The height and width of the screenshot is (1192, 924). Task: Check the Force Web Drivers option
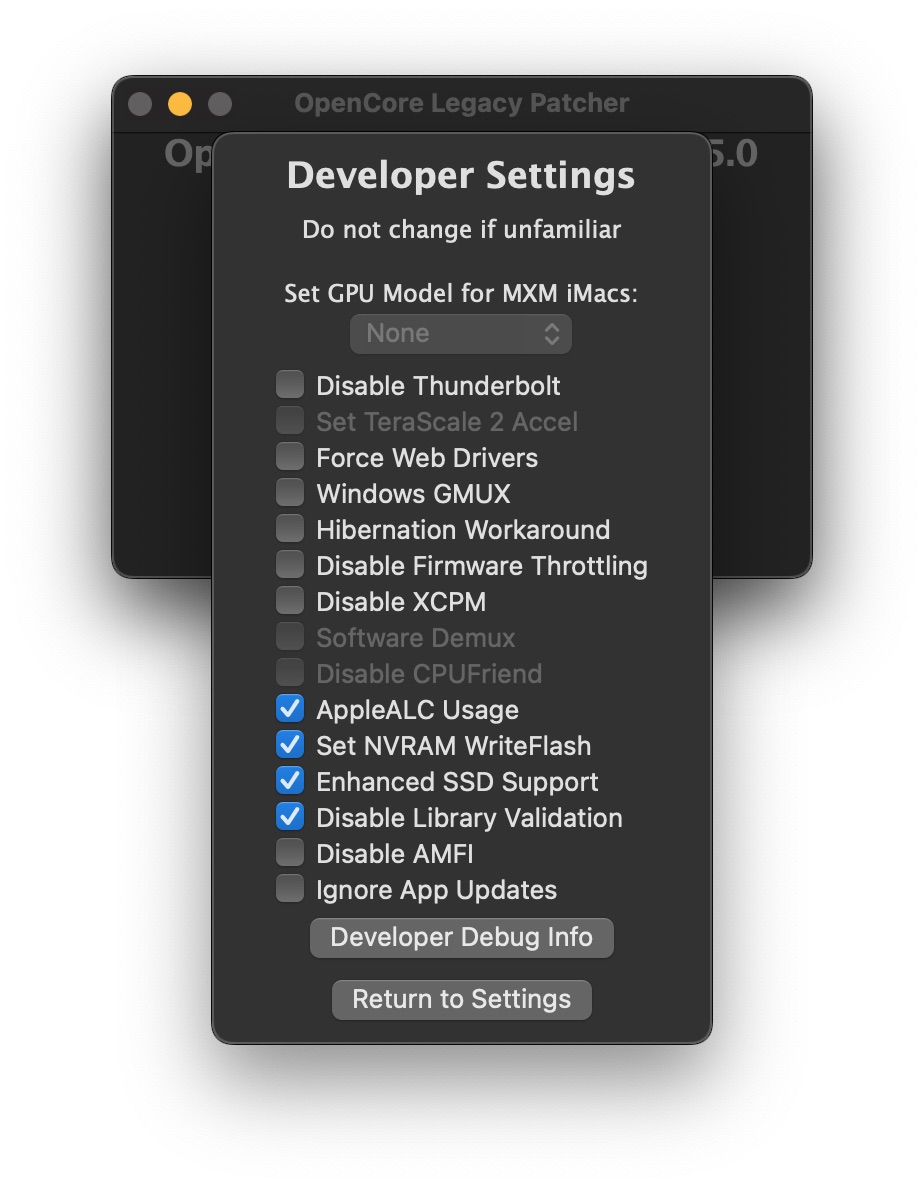click(x=290, y=457)
